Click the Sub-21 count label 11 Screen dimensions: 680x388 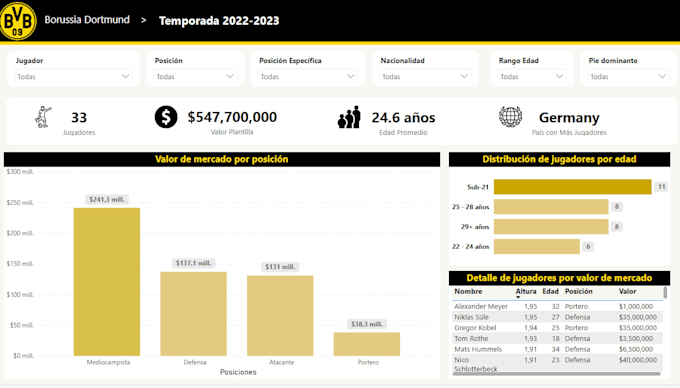point(661,187)
